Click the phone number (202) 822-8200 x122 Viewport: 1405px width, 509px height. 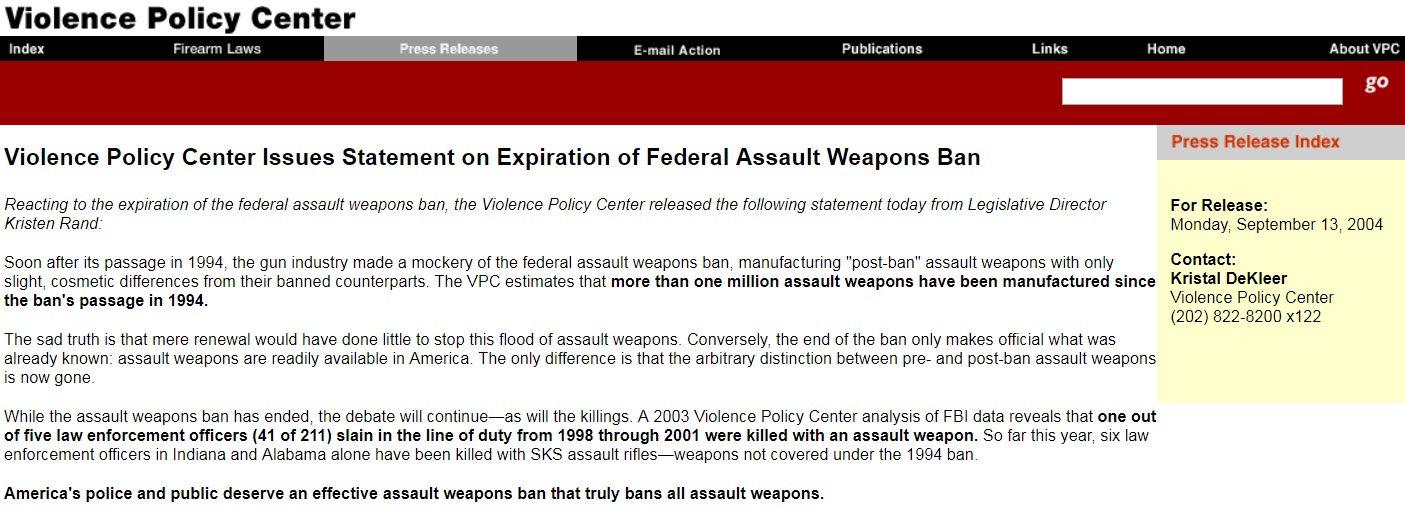1246,317
